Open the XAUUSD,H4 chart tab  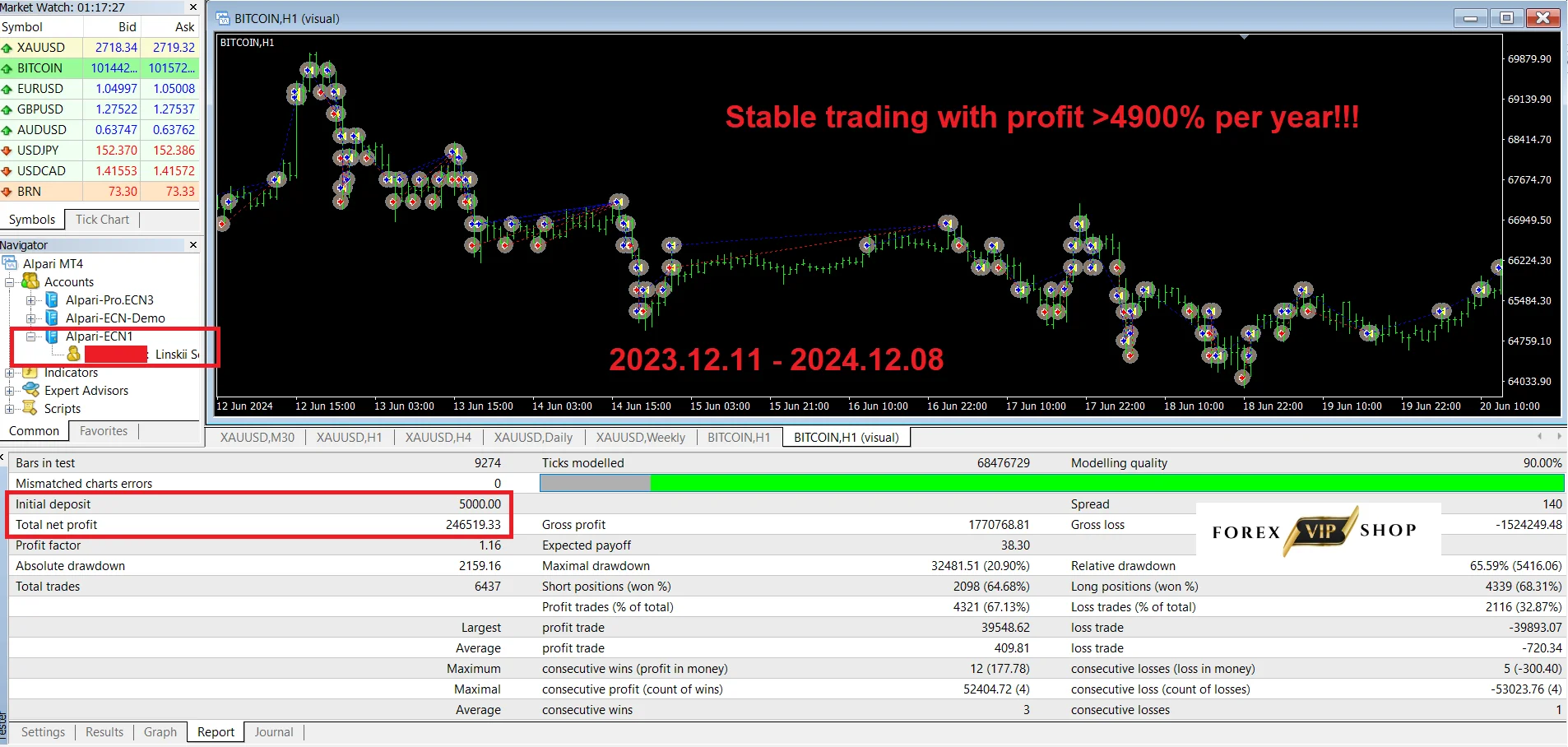click(x=438, y=438)
